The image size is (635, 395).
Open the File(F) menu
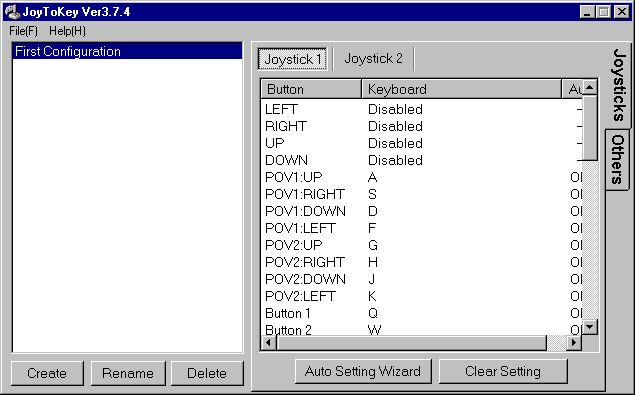point(23,31)
